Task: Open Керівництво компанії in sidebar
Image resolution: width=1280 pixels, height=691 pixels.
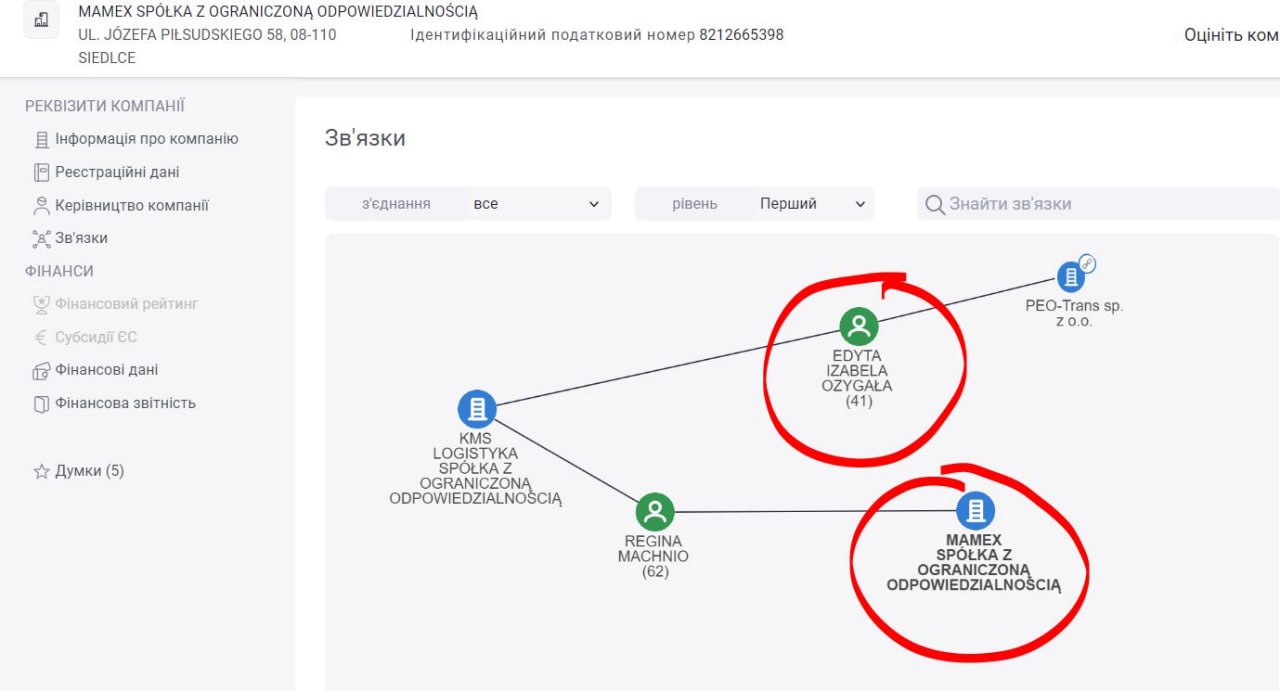Action: coord(131,205)
